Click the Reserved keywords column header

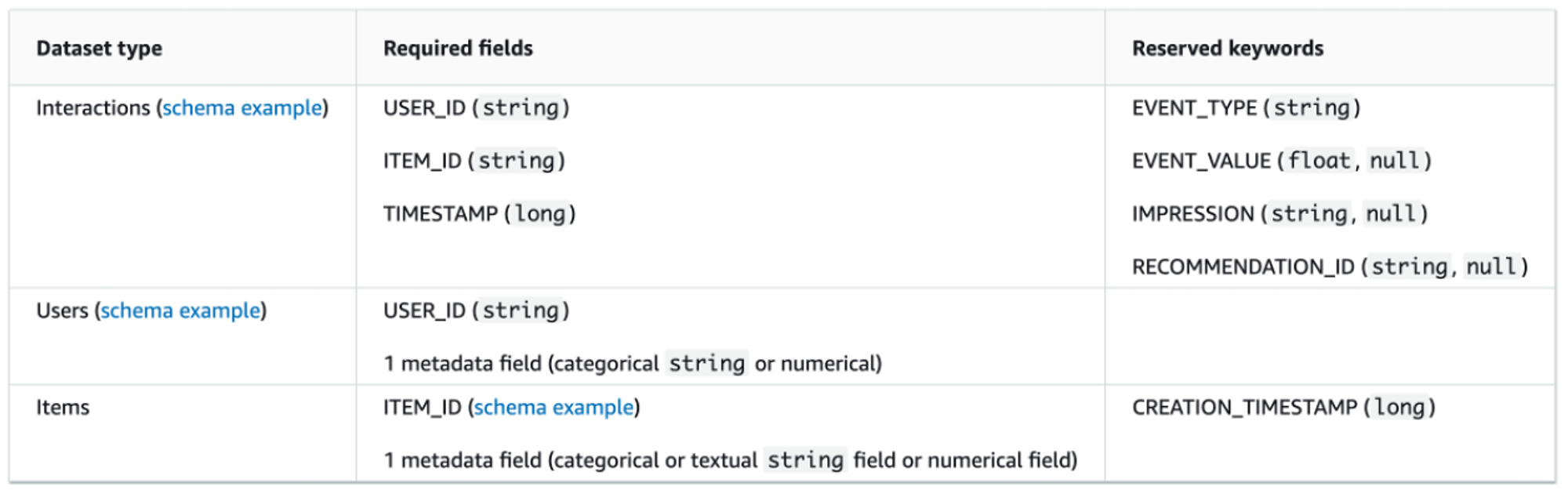[1227, 49]
